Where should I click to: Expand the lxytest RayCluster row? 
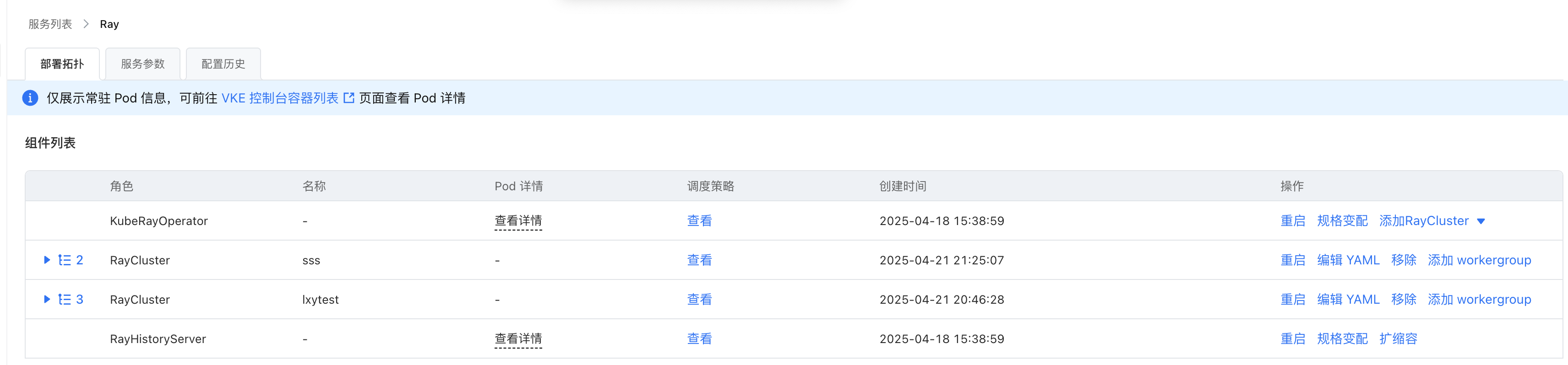pos(47,300)
